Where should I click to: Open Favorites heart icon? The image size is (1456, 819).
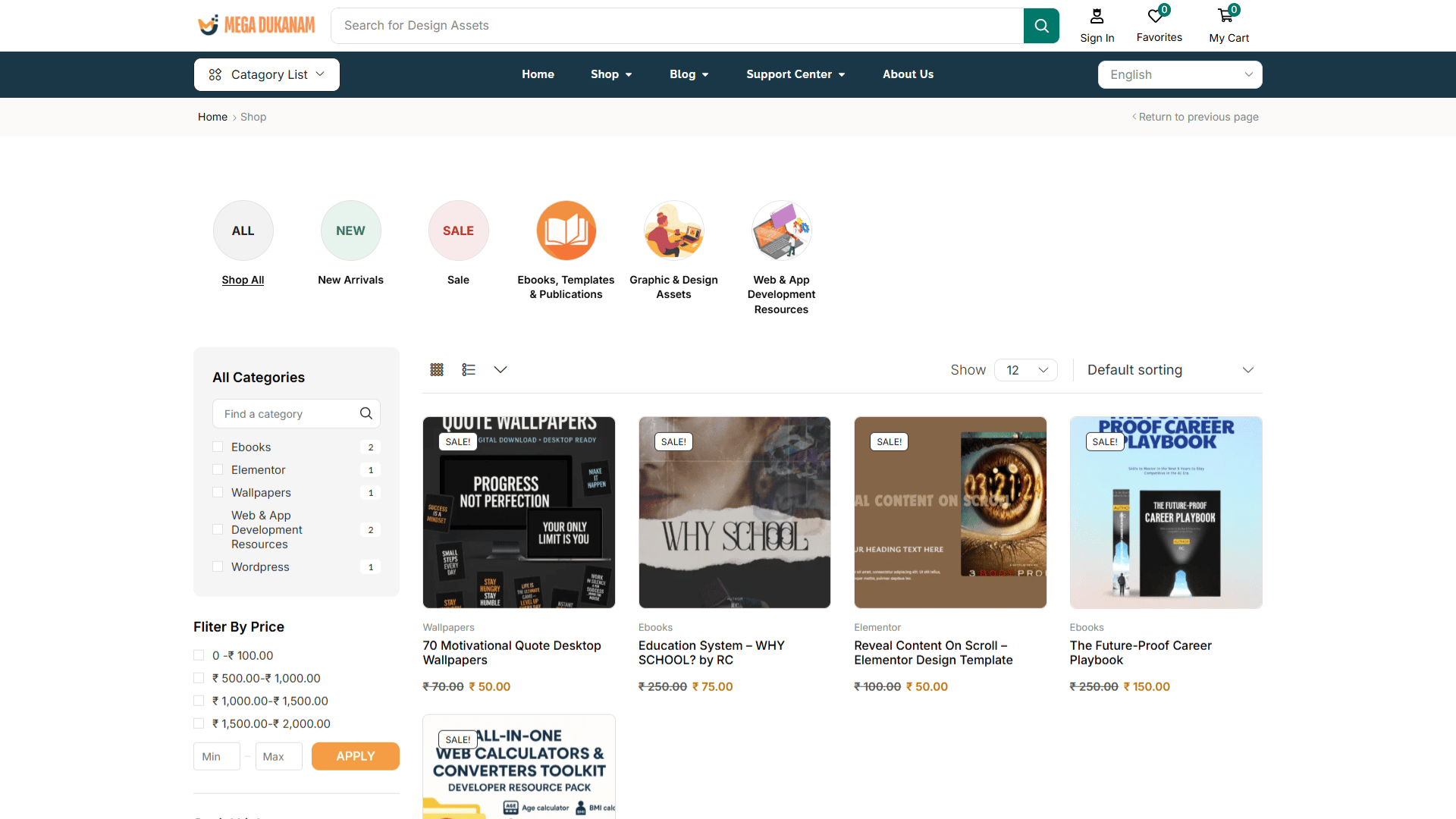(x=1155, y=16)
